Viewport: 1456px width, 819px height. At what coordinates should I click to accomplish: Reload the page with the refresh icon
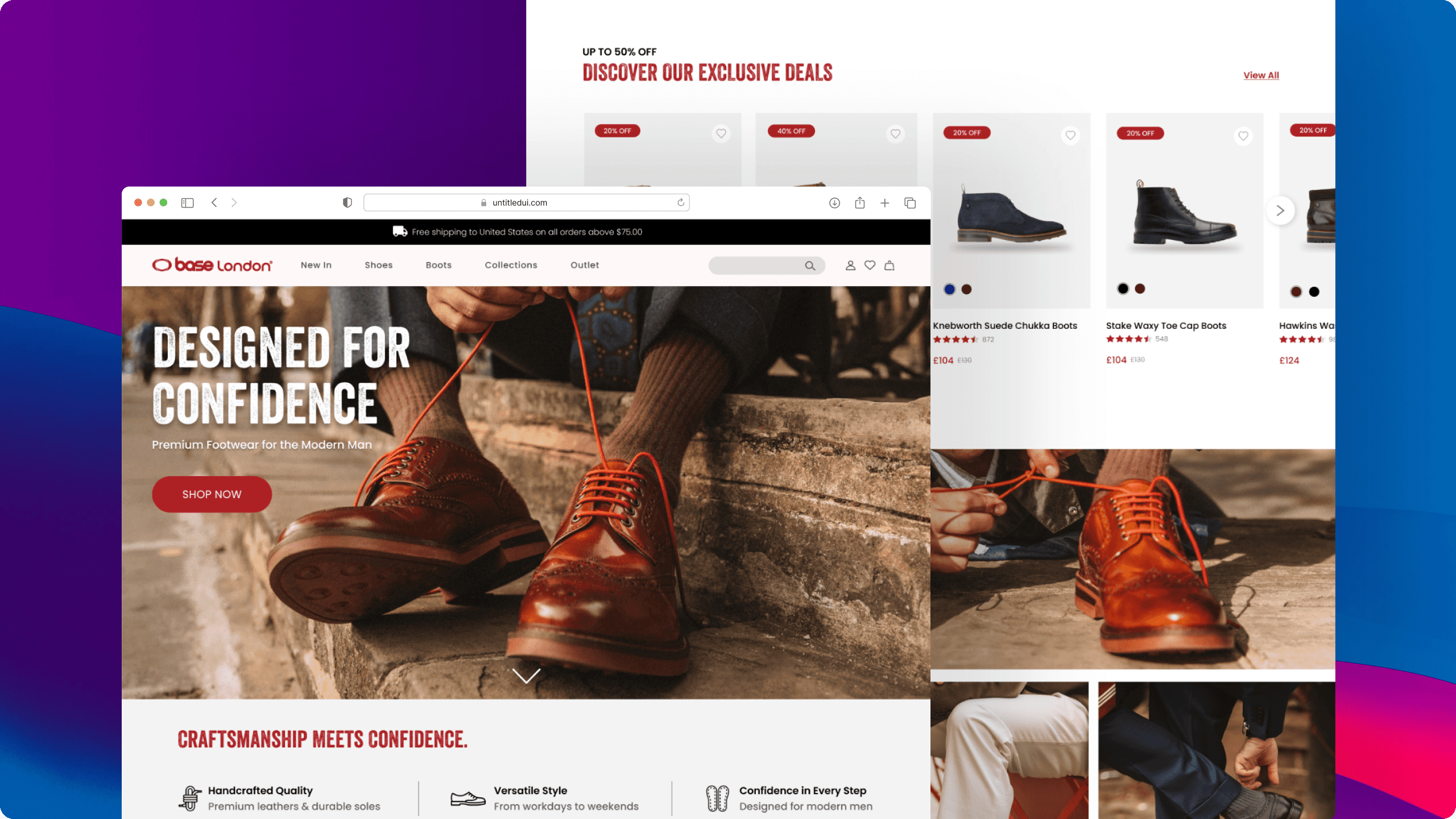[x=681, y=202]
